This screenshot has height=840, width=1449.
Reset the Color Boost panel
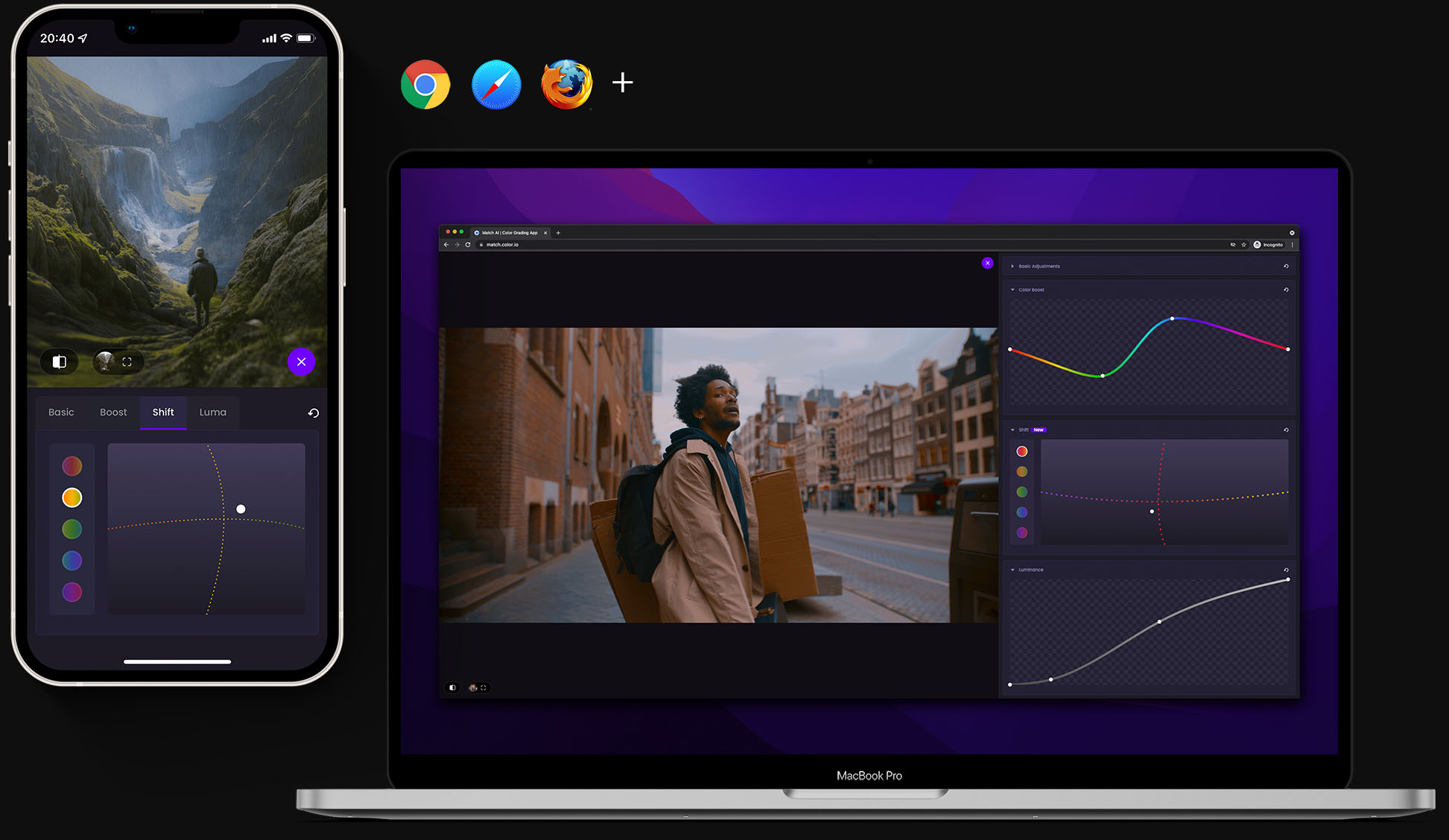pyautogui.click(x=1286, y=290)
